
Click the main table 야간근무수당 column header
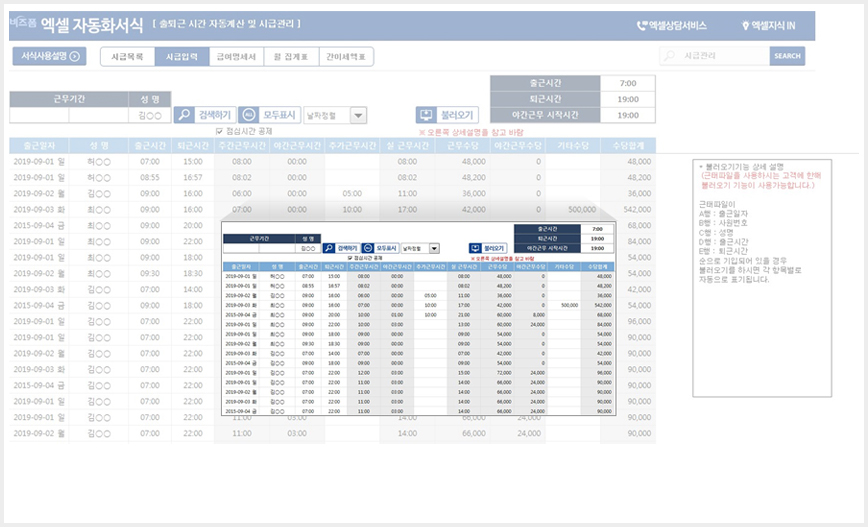518,146
